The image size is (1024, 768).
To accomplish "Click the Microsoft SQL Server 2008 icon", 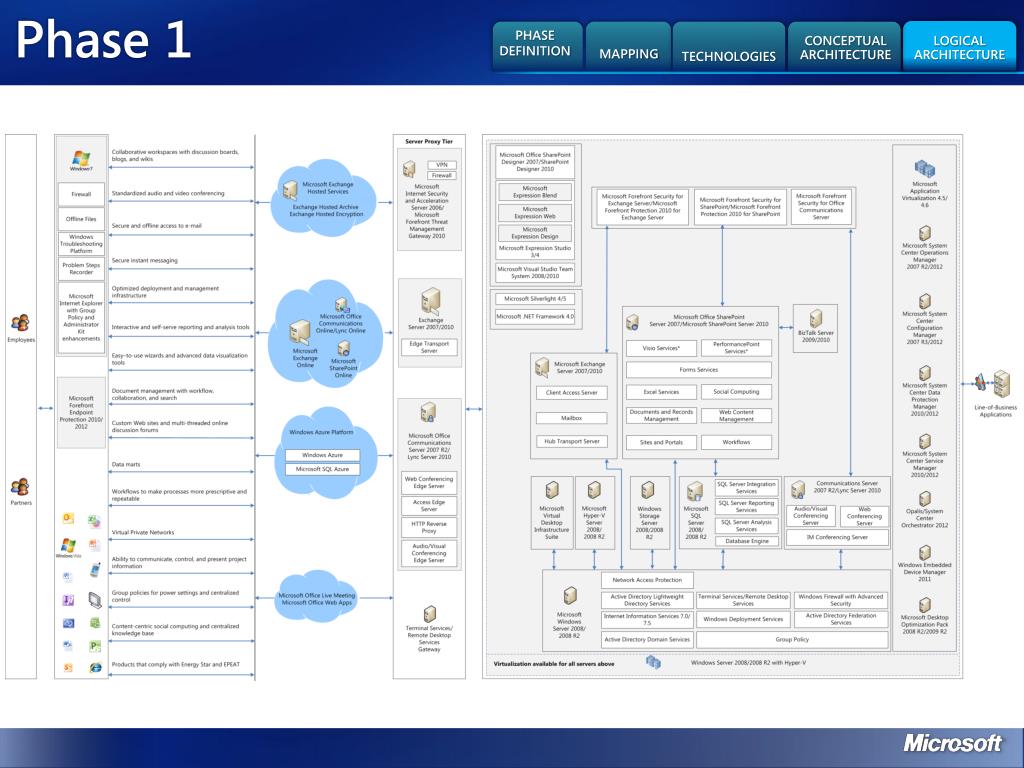I will (x=695, y=491).
